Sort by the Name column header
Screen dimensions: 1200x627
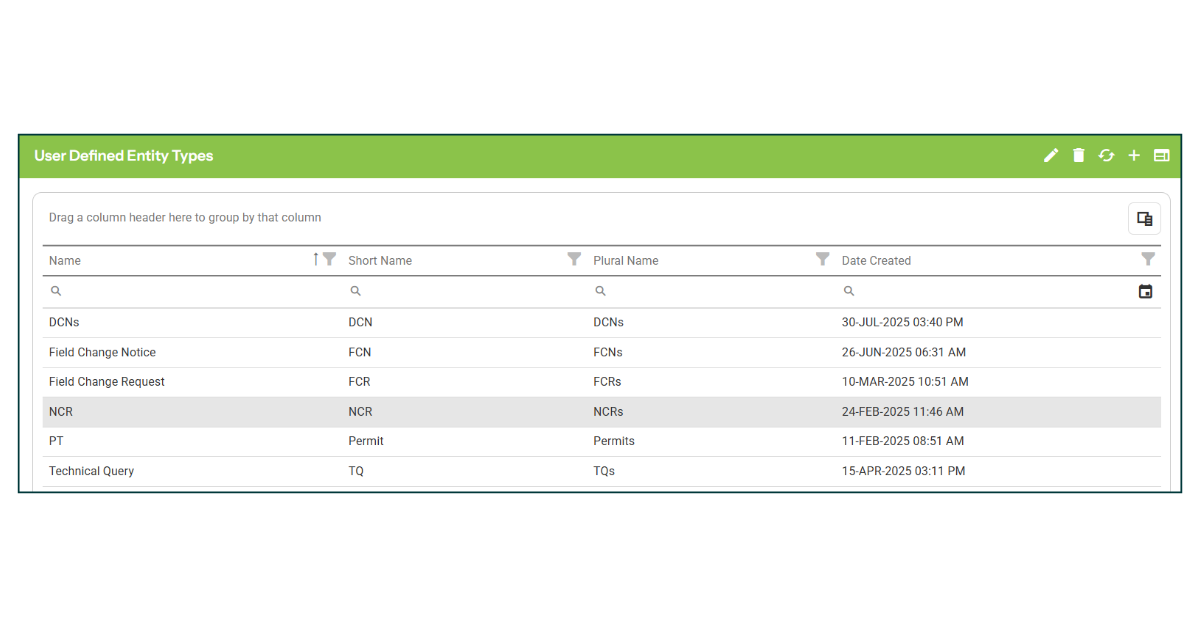coord(65,261)
